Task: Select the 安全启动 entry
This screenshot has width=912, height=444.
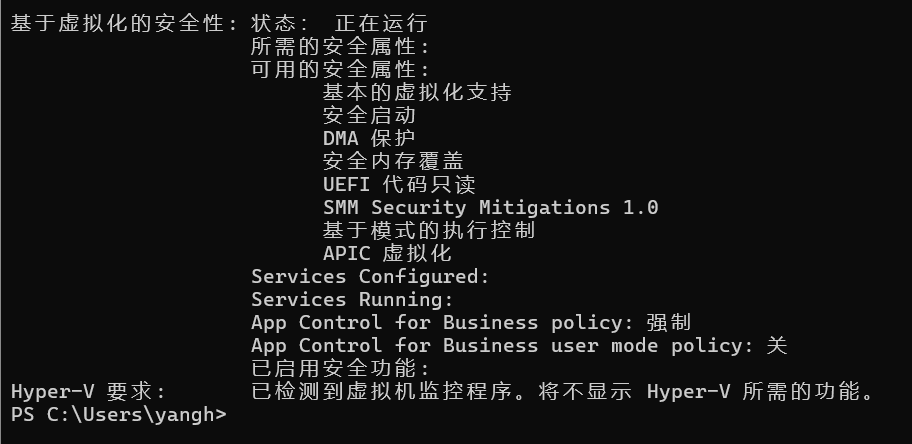Action: coord(369,115)
